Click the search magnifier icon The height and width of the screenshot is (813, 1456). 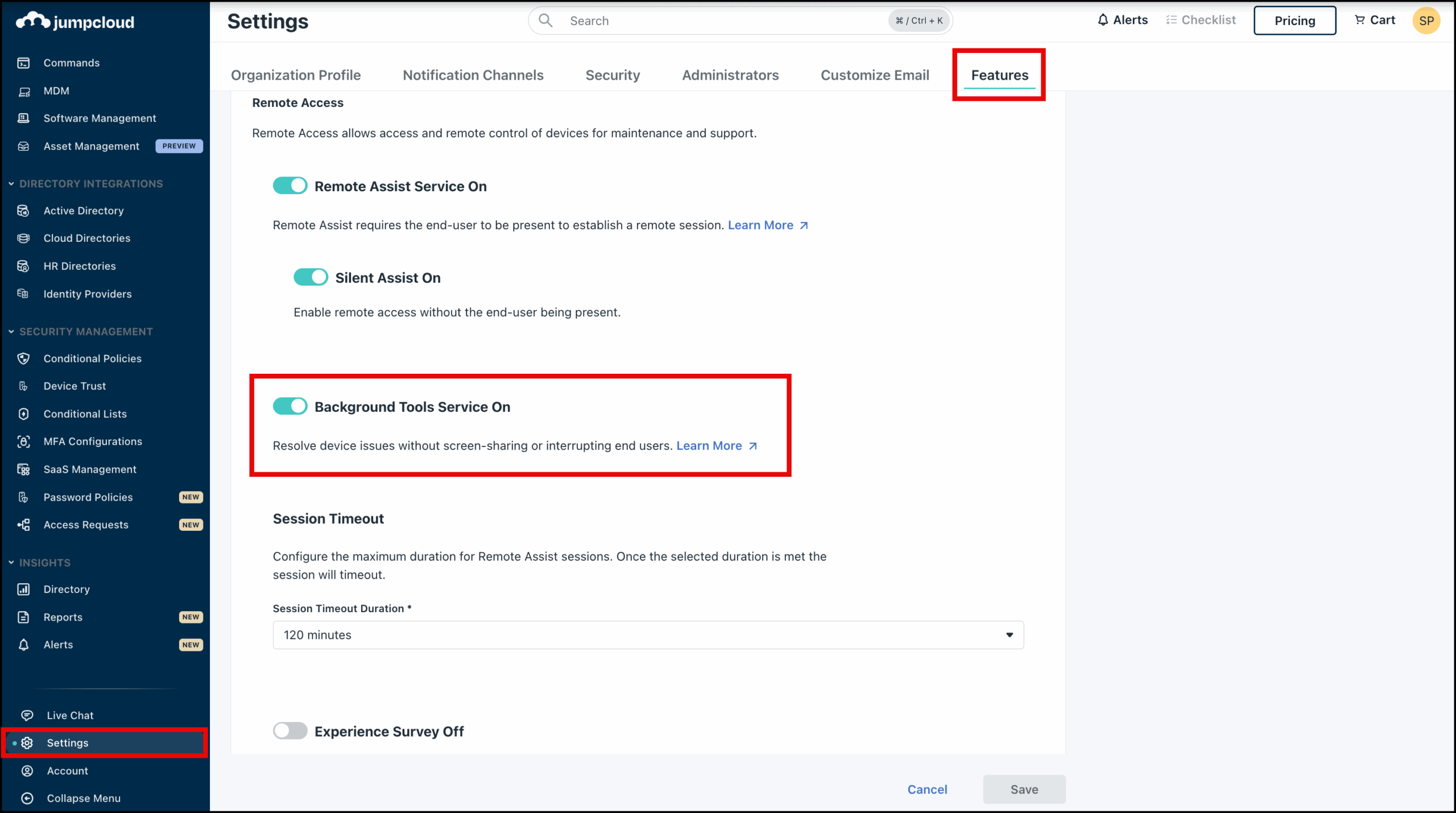coord(545,20)
